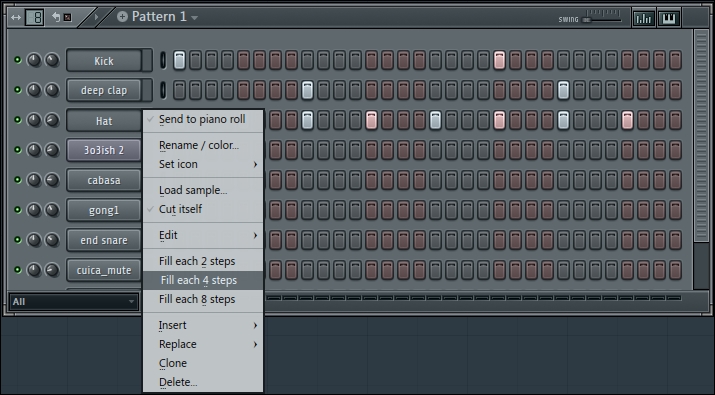The height and width of the screenshot is (395, 715).
Task: Open the All channel filter dropdown
Action: pyautogui.click(x=74, y=301)
